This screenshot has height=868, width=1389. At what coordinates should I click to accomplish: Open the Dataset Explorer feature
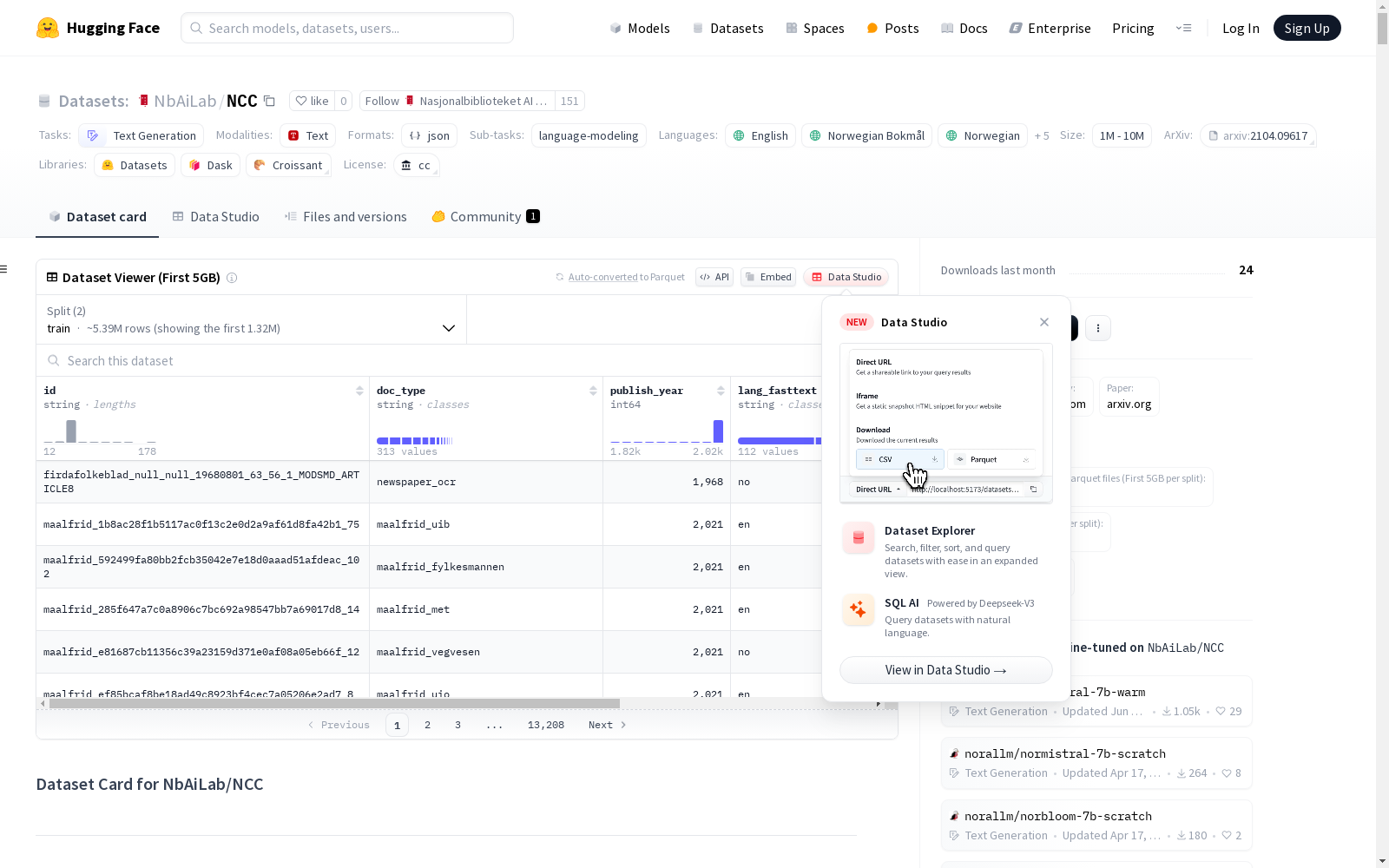point(946,551)
